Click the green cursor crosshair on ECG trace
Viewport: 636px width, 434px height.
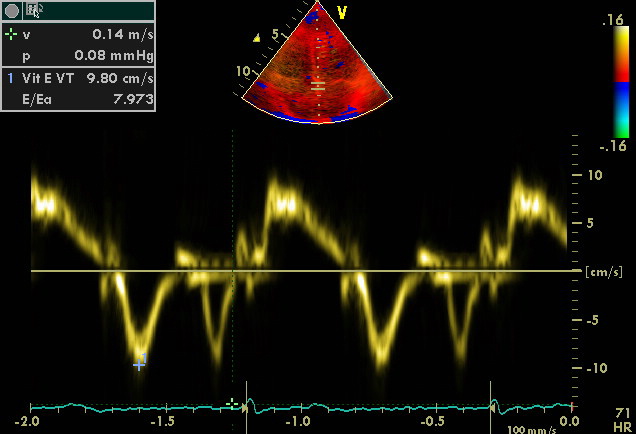tap(232, 403)
